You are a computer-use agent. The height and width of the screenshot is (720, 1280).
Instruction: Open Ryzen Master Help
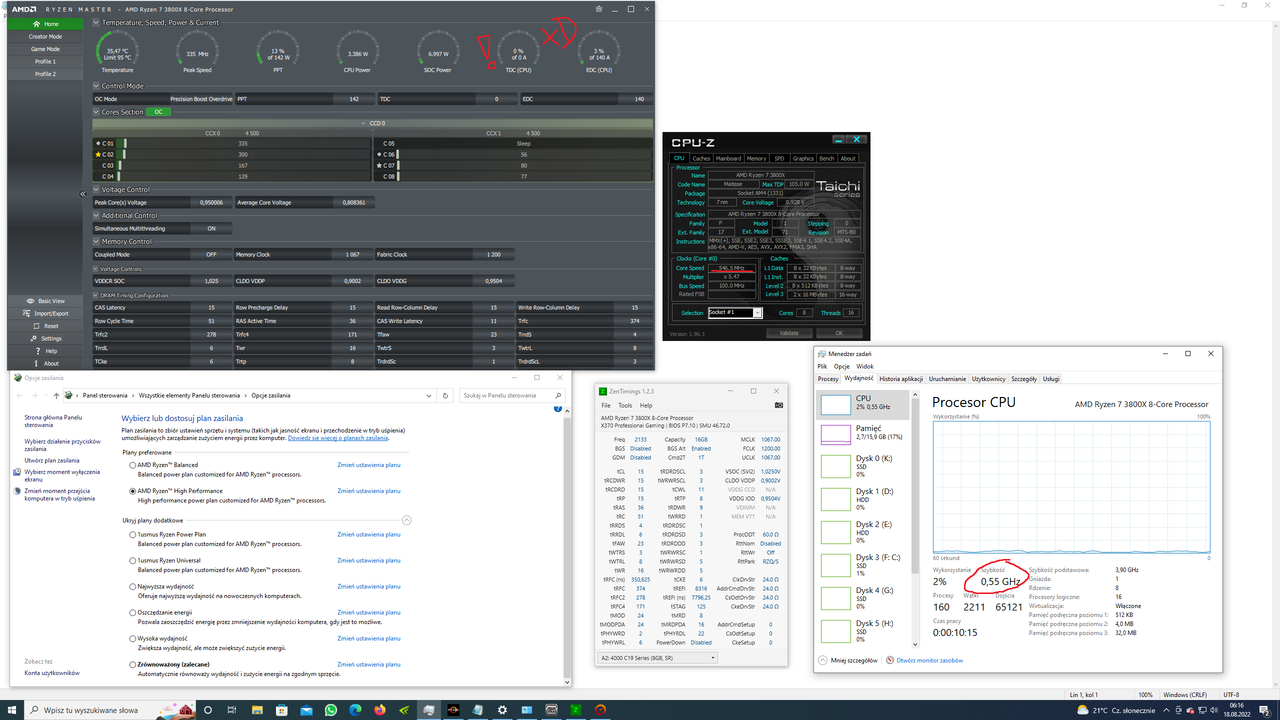click(x=45, y=351)
